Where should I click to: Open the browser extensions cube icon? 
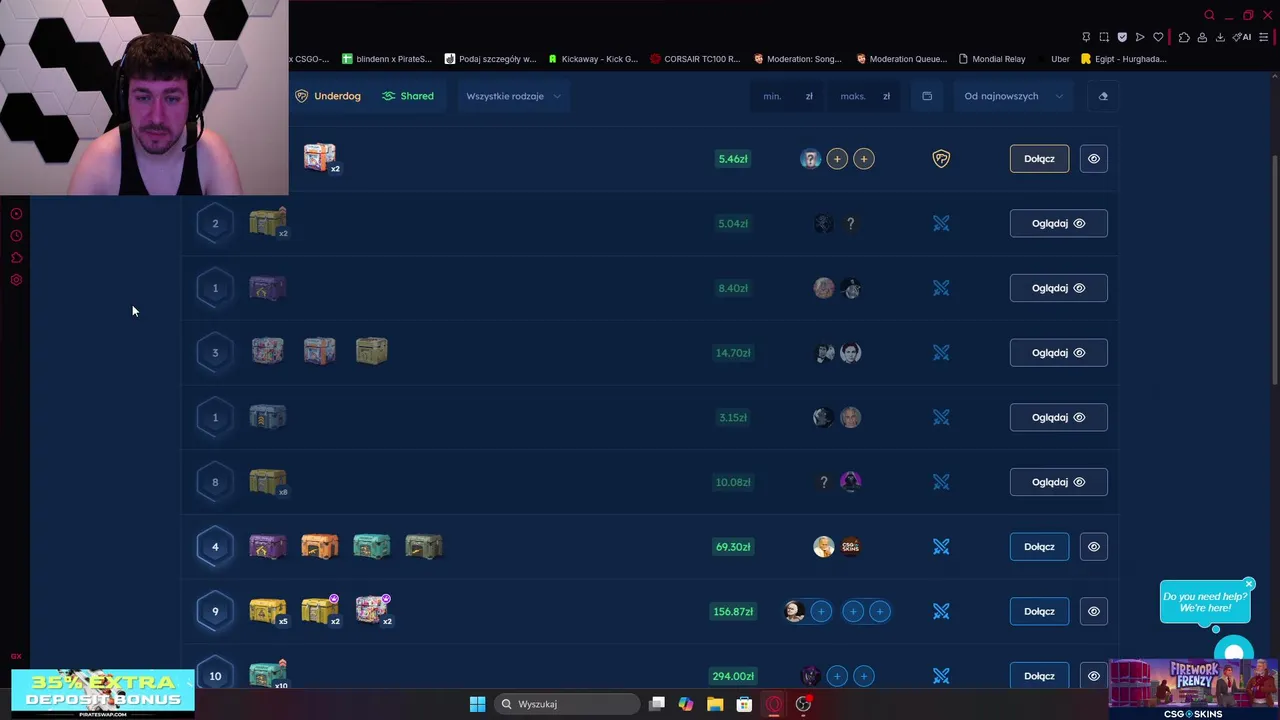pyautogui.click(x=1184, y=37)
